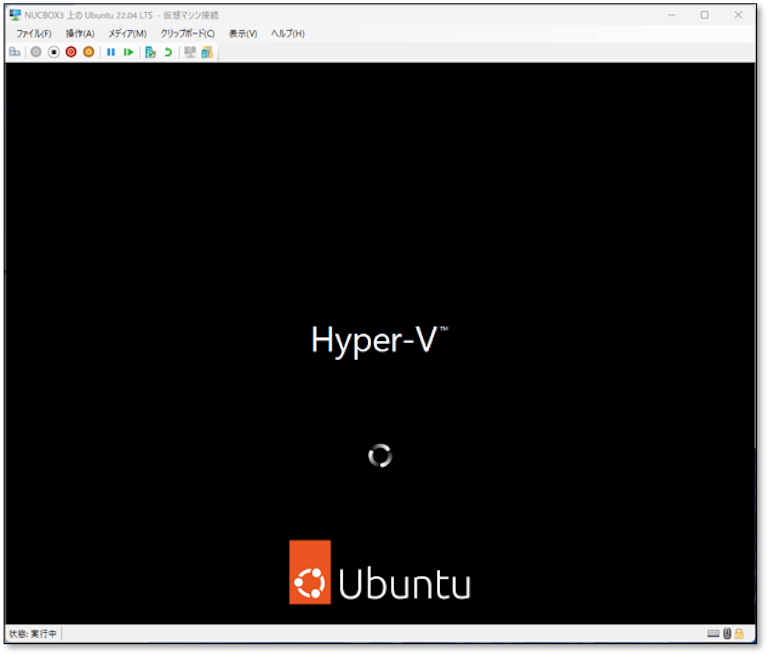Create a checkpoint using the toolbar icon
This screenshot has width=768, height=655.
pyautogui.click(x=150, y=52)
